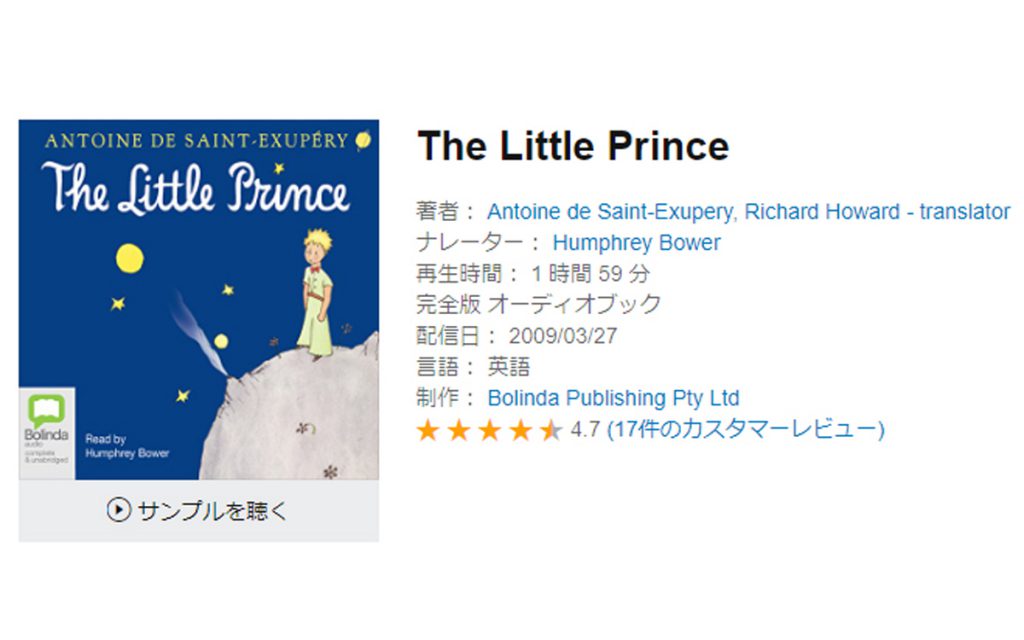This screenshot has width=1024, height=640.
Task: Click the half-filled fifth star
Action: point(550,431)
